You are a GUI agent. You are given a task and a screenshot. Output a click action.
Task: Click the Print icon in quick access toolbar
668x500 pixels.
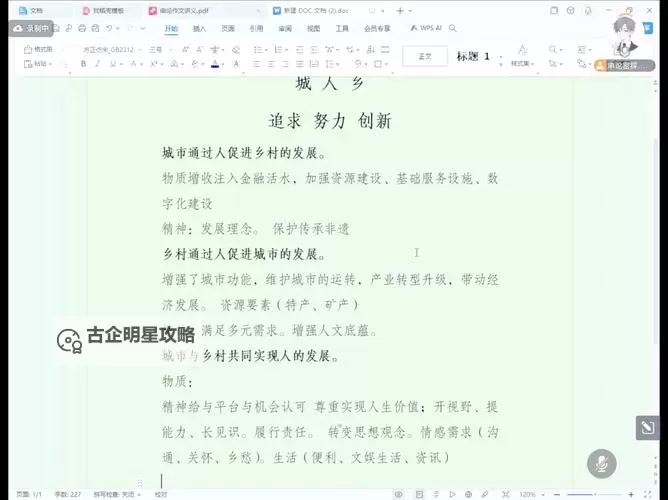pyautogui.click(x=82, y=28)
